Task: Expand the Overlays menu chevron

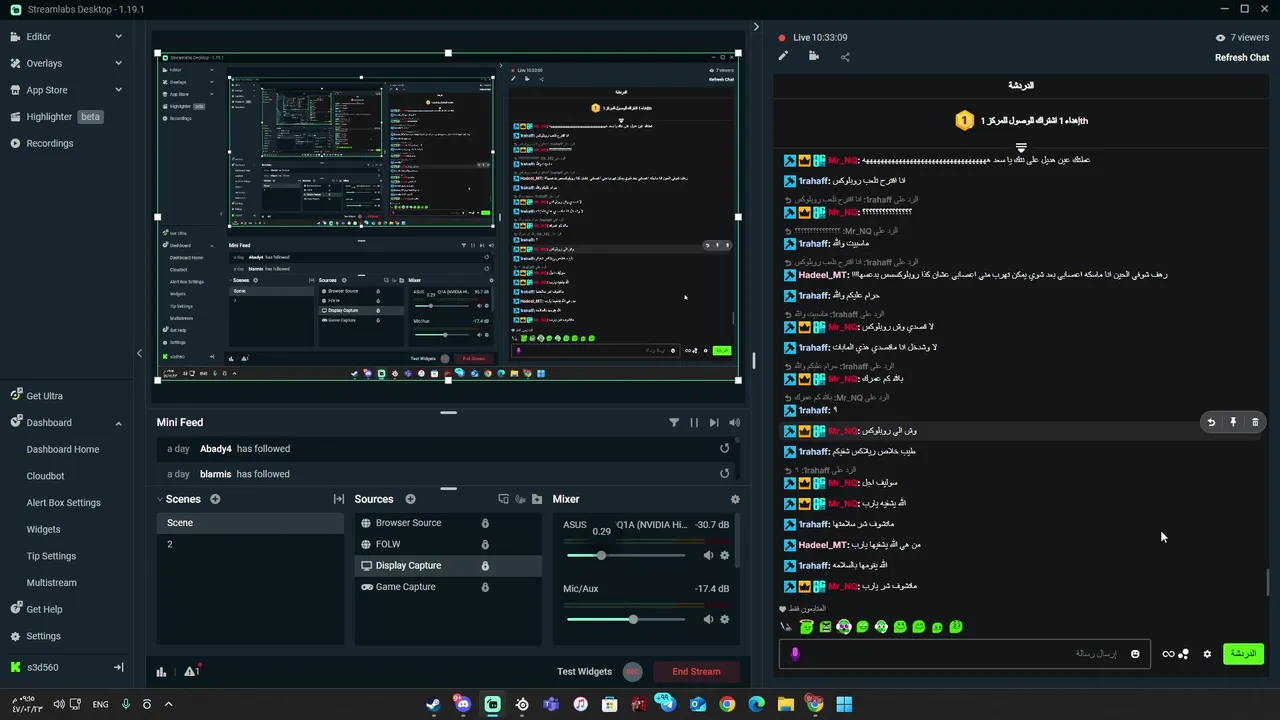Action: pyautogui.click(x=118, y=63)
